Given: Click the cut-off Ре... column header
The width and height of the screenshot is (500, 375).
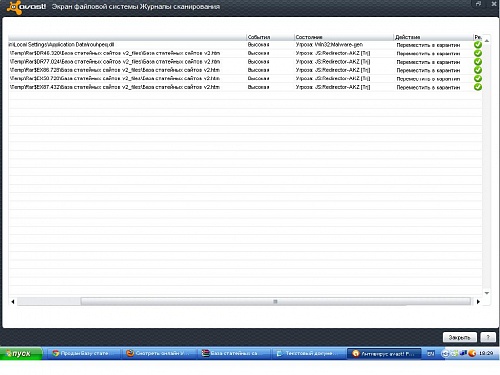Looking at the screenshot, I should [x=478, y=37].
